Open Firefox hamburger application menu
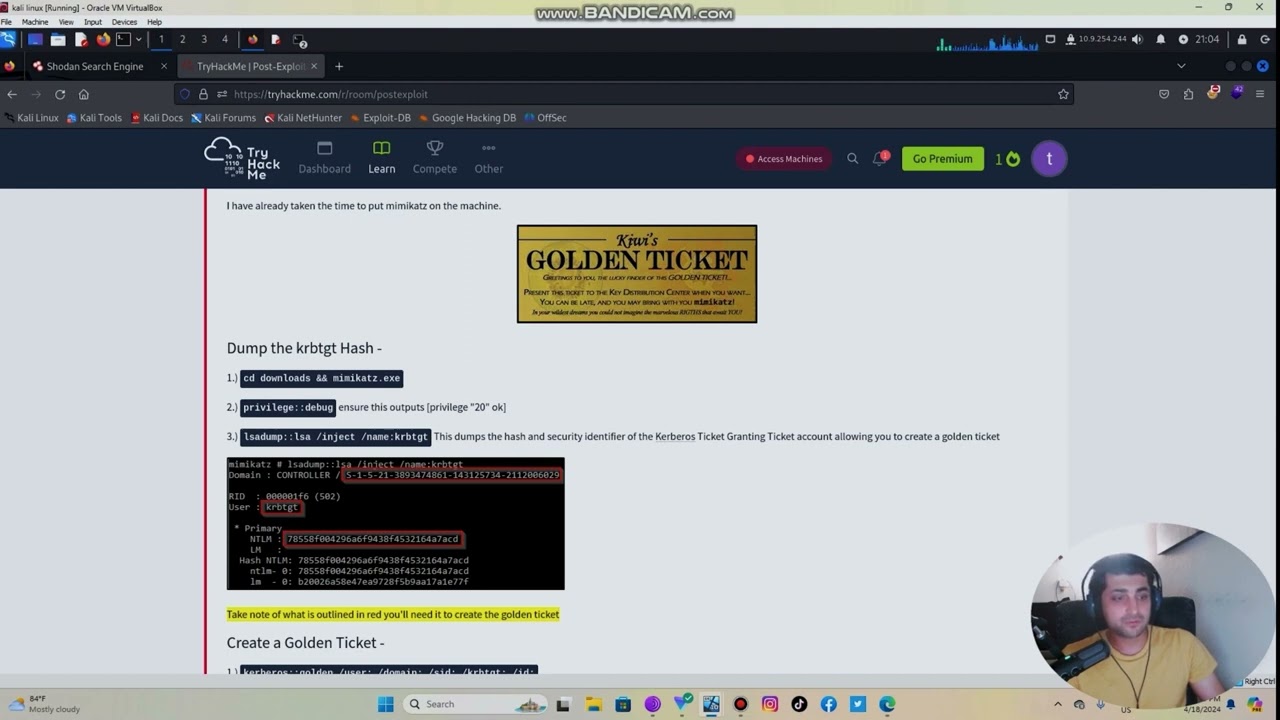1280x720 pixels. click(x=1262, y=94)
